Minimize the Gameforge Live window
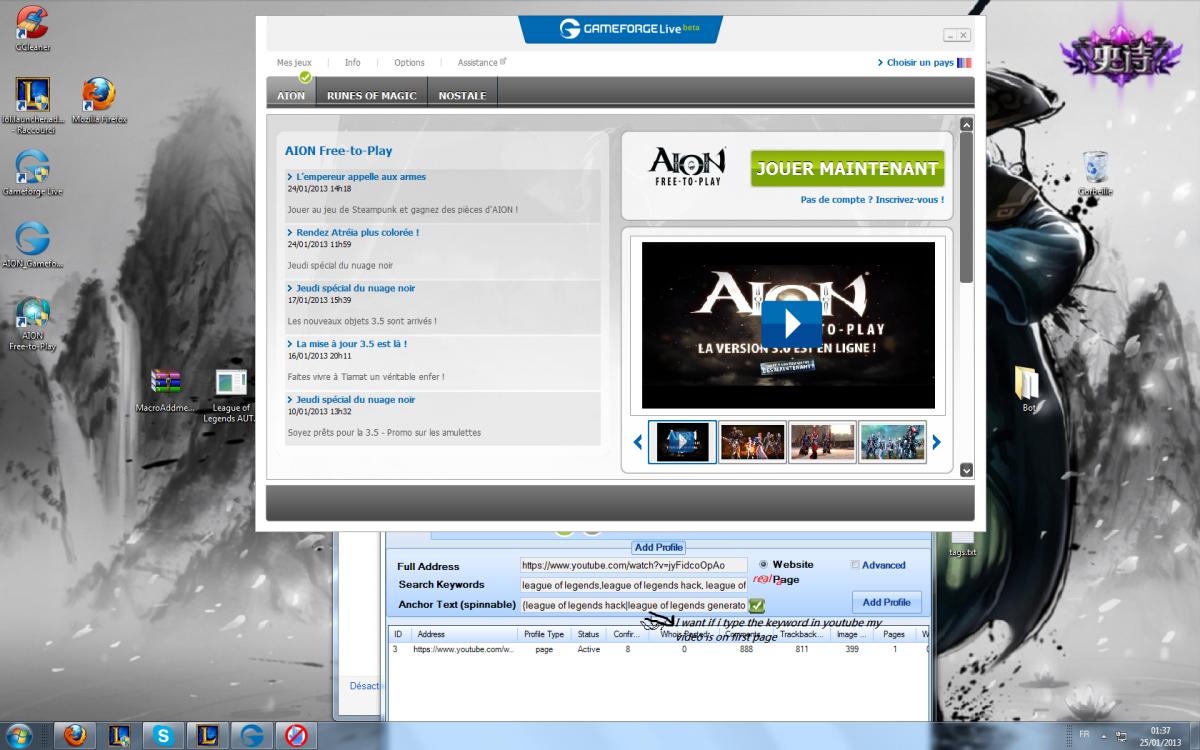Screen dimensions: 1200x750 (x=949, y=35)
